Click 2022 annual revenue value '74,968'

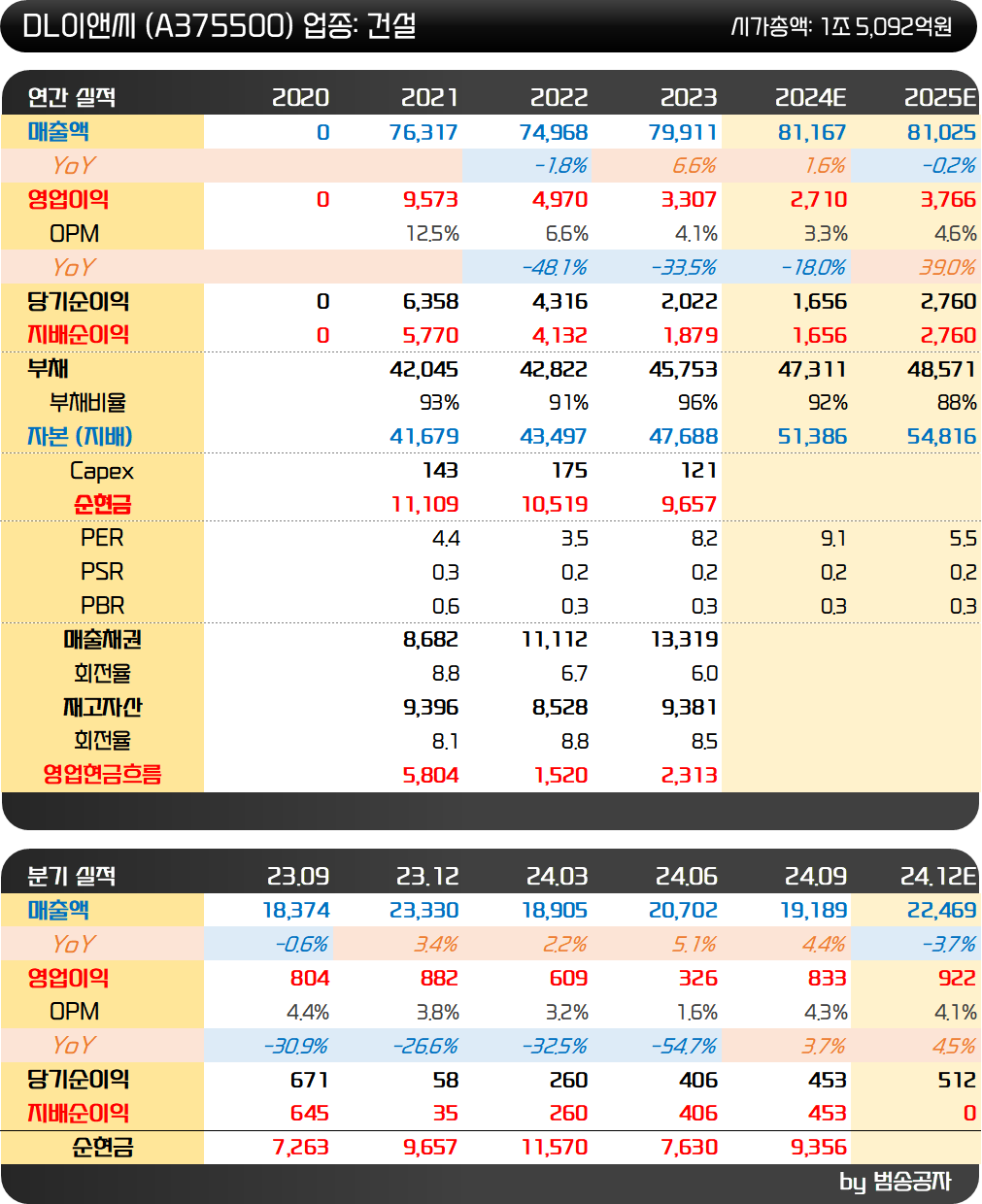coord(554,132)
